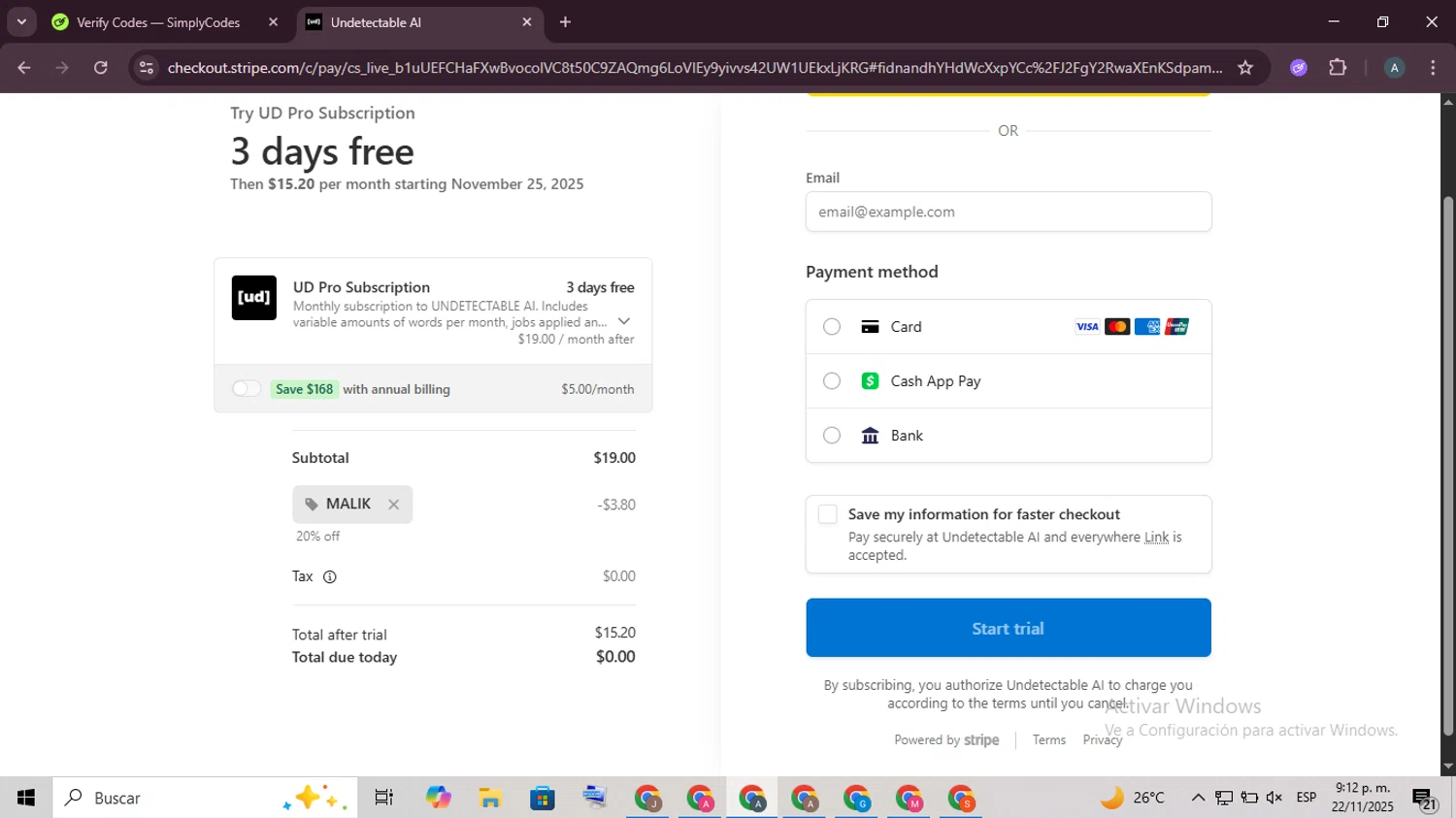1456x818 pixels.
Task: Click the Email input field
Action: pyautogui.click(x=1009, y=212)
